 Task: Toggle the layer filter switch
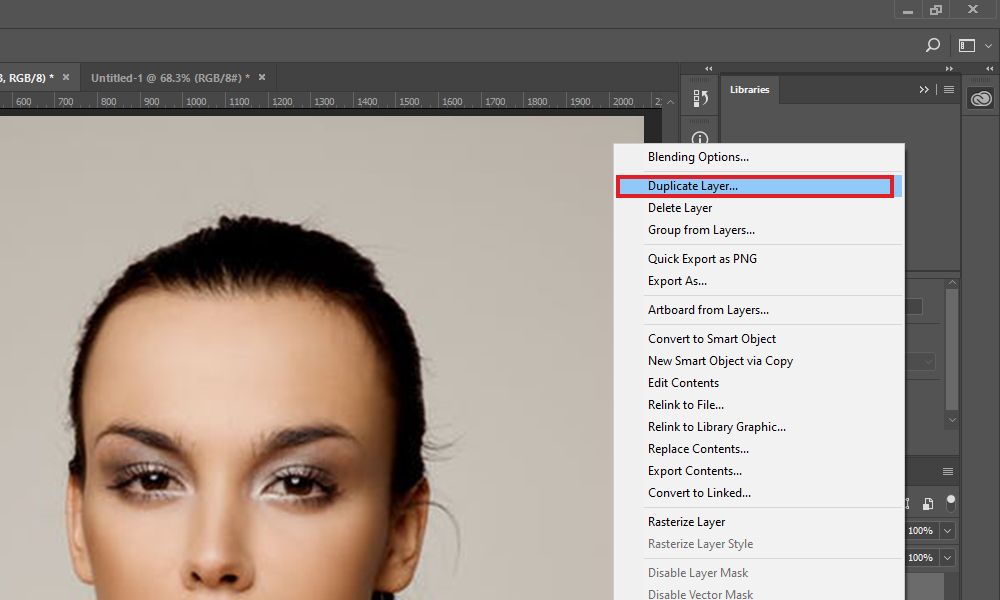[x=951, y=503]
